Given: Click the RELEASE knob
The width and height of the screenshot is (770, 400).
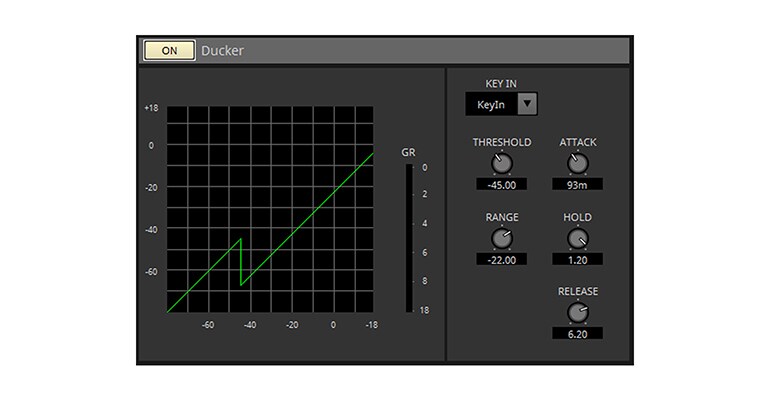Looking at the screenshot, I should point(577,312).
